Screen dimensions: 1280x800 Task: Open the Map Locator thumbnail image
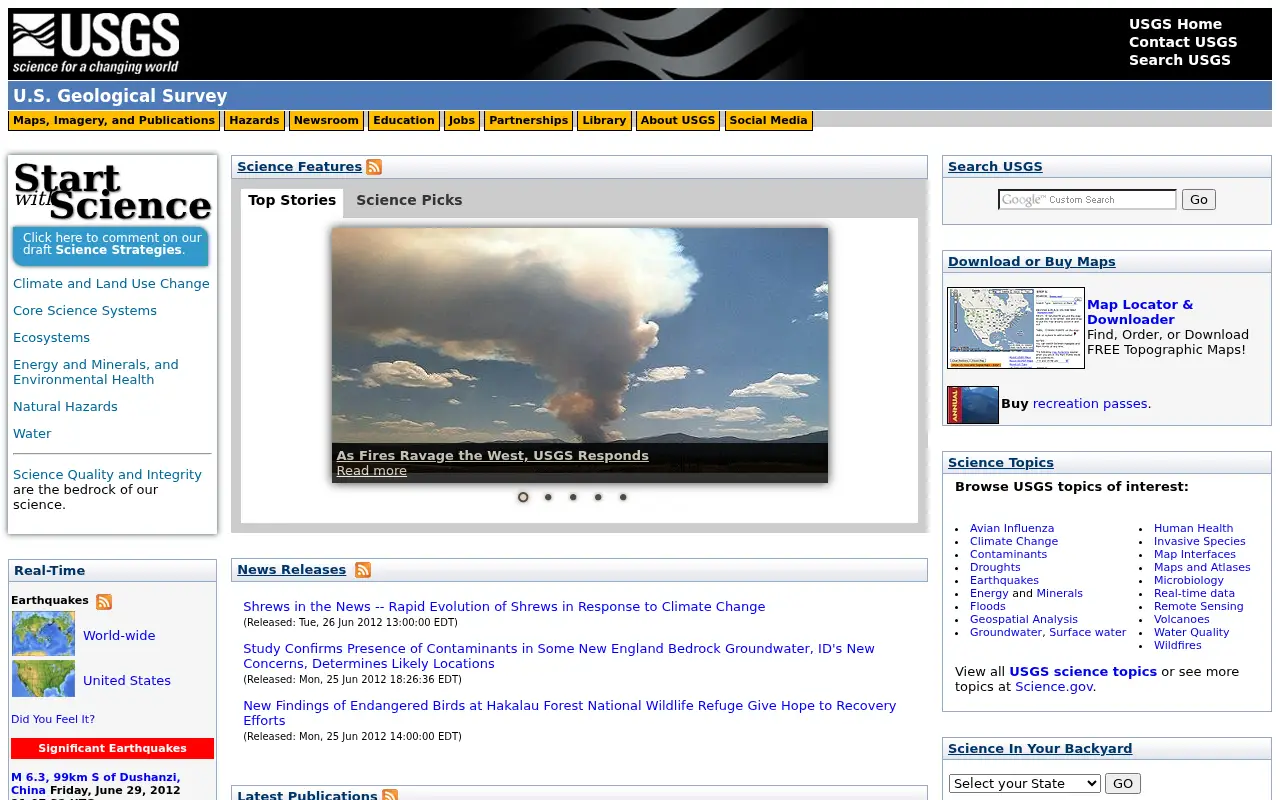tap(1016, 328)
